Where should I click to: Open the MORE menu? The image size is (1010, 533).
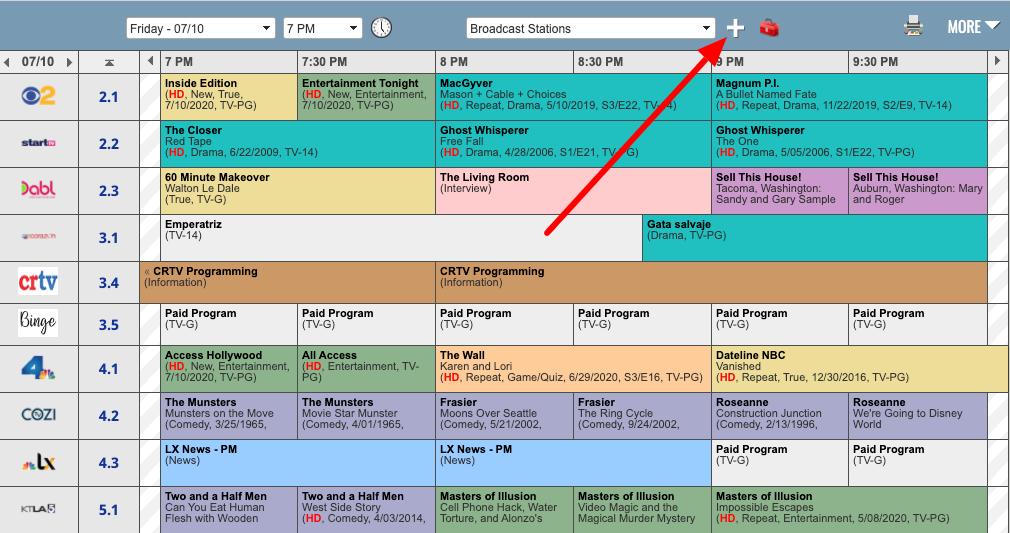973,27
